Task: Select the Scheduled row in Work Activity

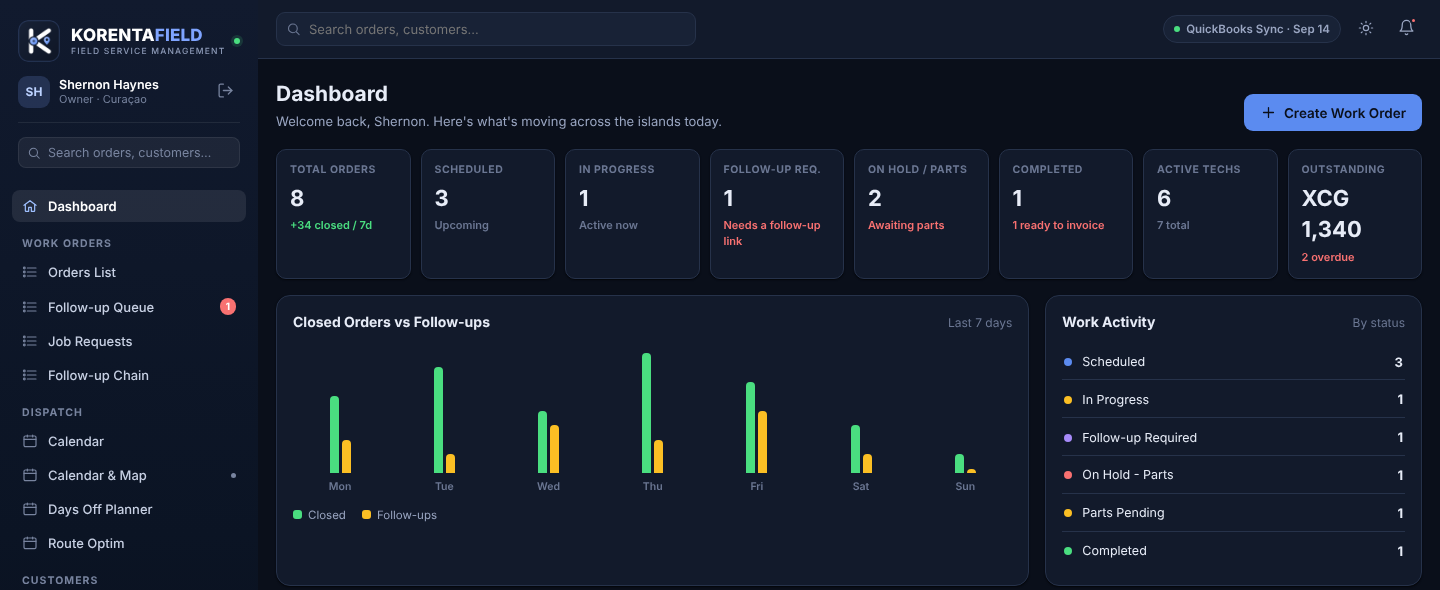Action: click(1233, 362)
